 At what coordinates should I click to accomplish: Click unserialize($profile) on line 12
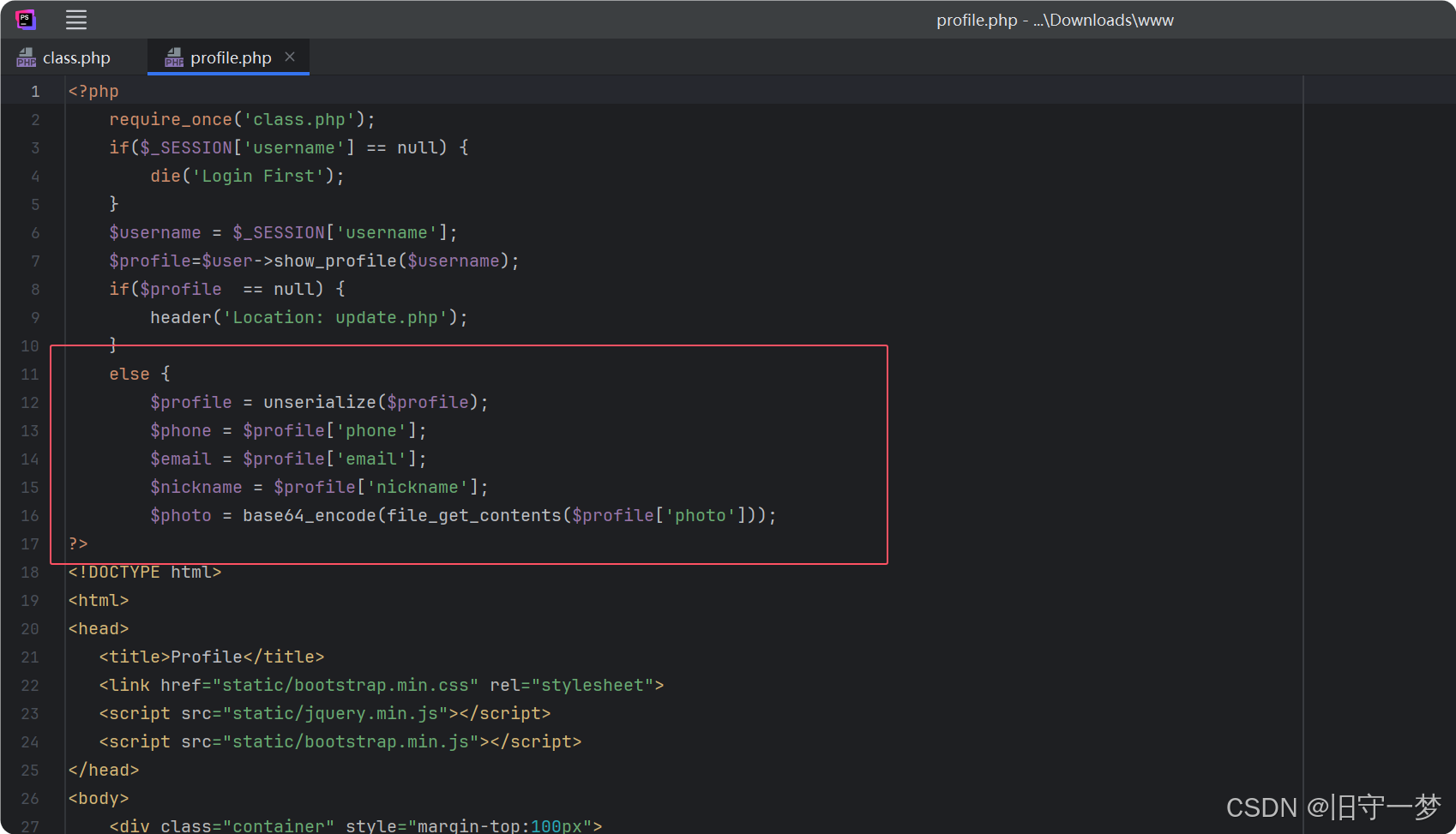(x=370, y=403)
